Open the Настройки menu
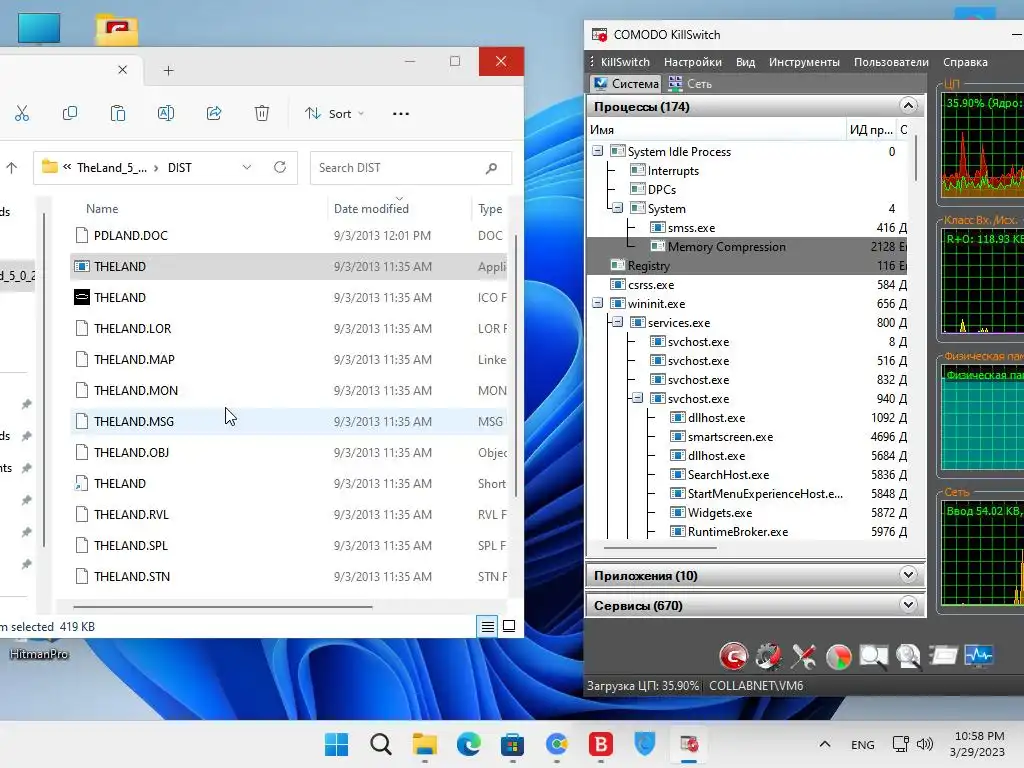Image resolution: width=1024 pixels, height=768 pixels. coord(693,62)
